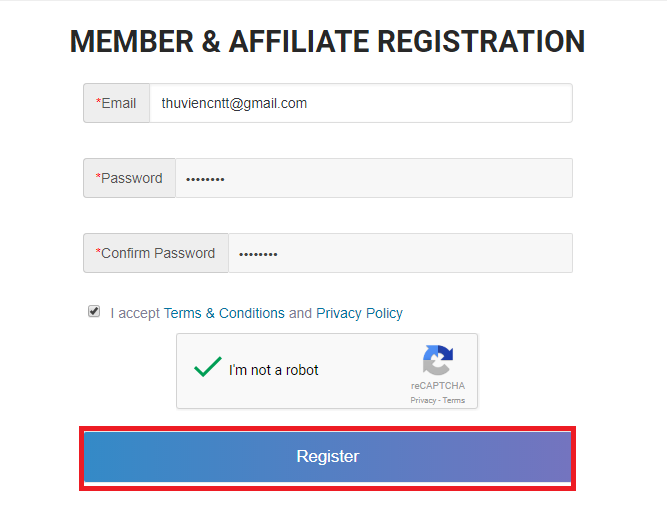The height and width of the screenshot is (525, 667).
Task: Open the Privacy Policy link
Action: pos(359,313)
